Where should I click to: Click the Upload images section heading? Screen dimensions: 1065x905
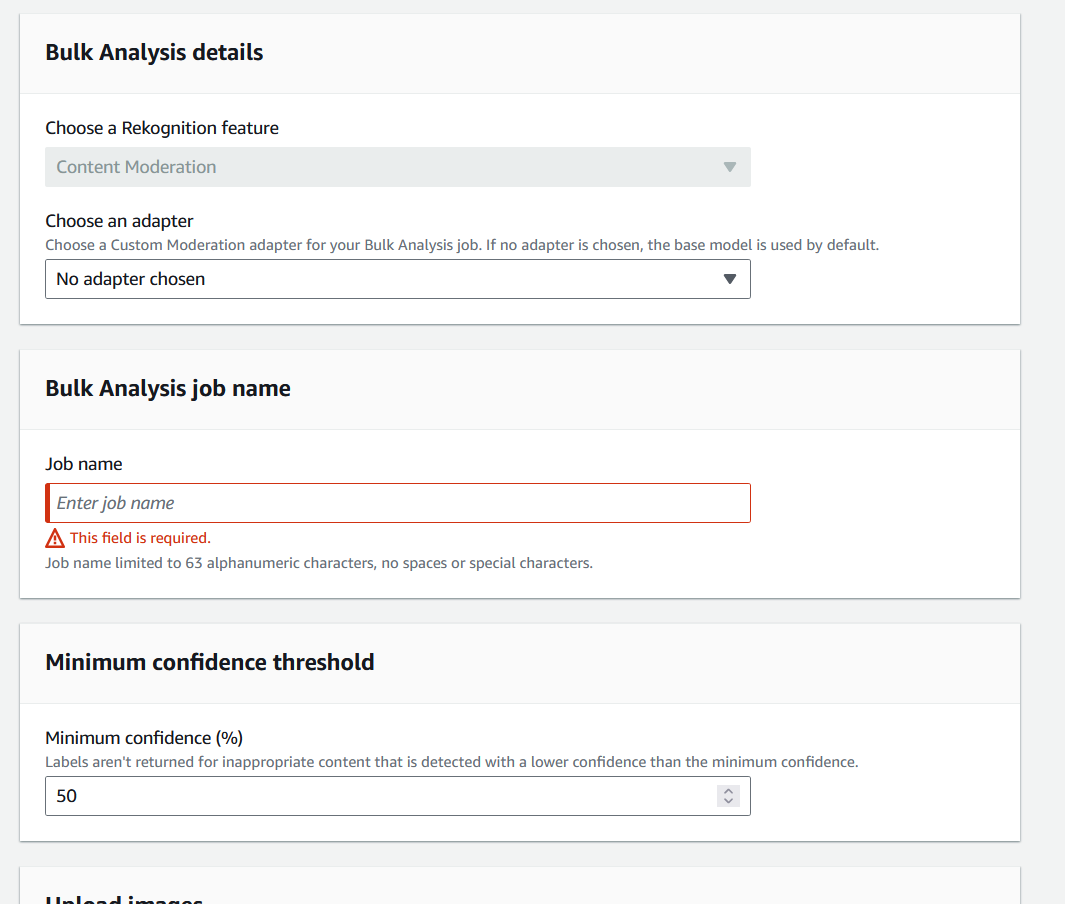point(123,897)
